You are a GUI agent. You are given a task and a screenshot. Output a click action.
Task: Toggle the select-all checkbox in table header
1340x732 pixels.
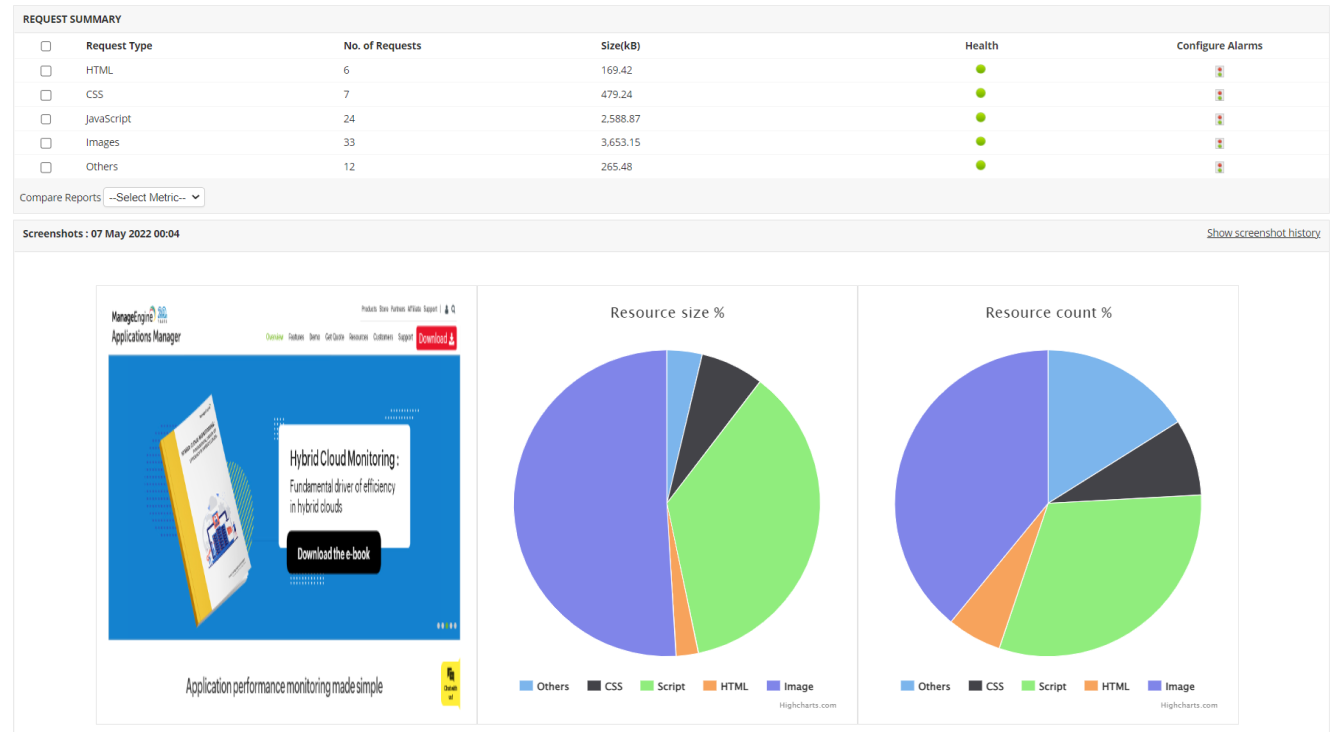tap(46, 46)
